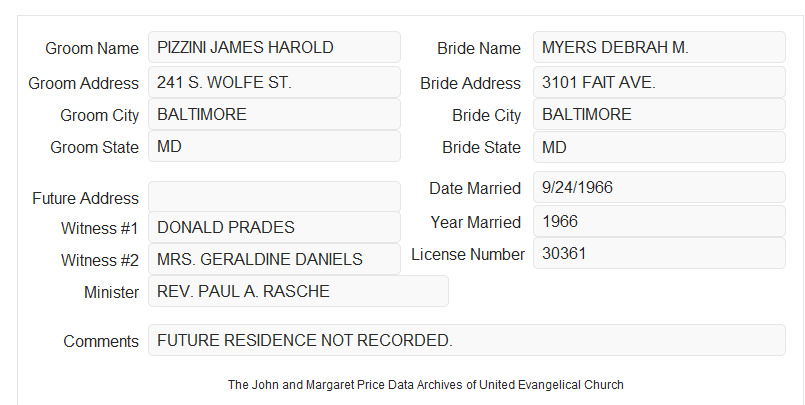The width and height of the screenshot is (805, 405).
Task: Click the Witness #2 field
Action: [274, 259]
